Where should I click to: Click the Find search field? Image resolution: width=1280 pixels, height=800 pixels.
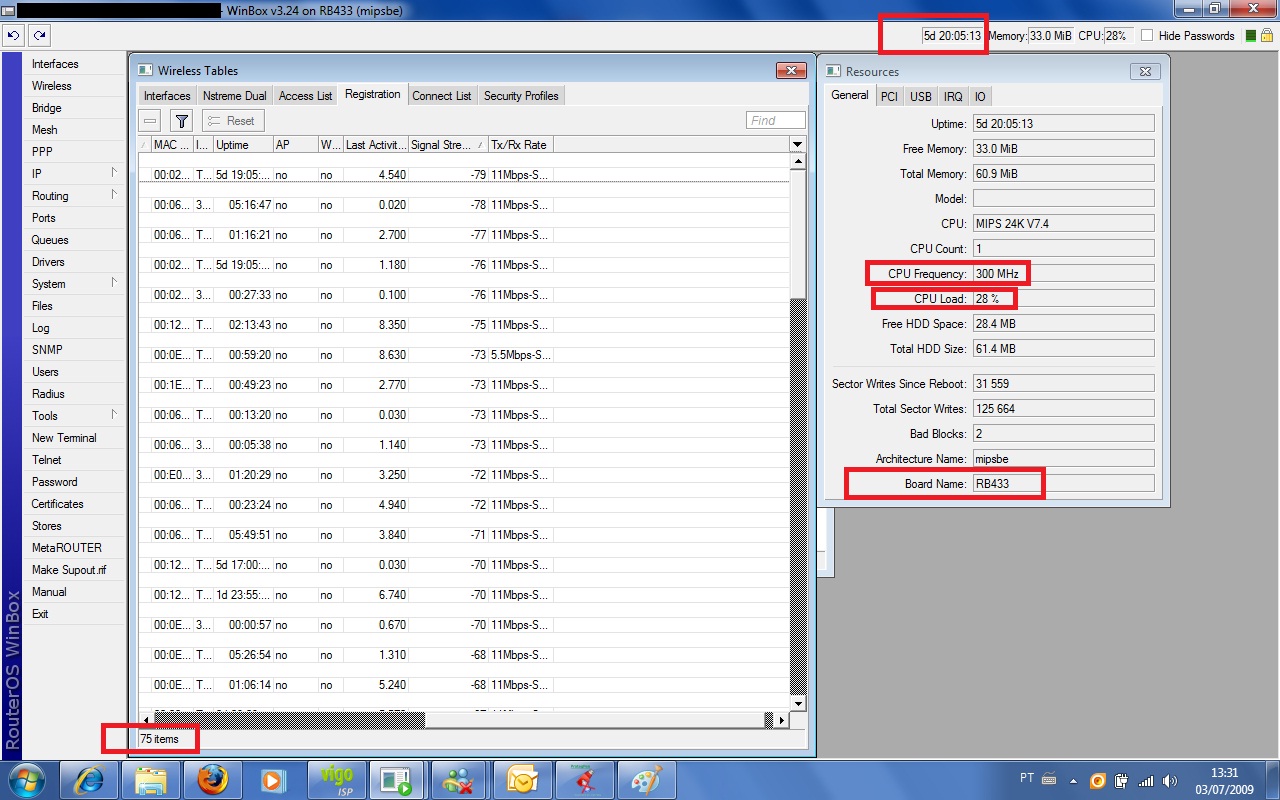[775, 120]
